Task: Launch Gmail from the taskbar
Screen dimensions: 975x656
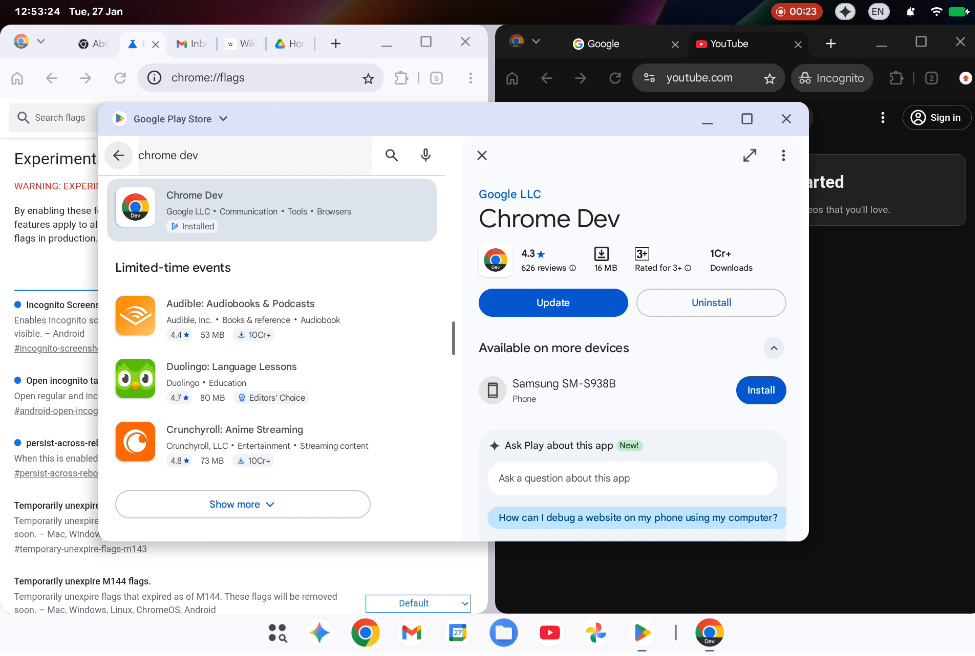Action: (412, 633)
